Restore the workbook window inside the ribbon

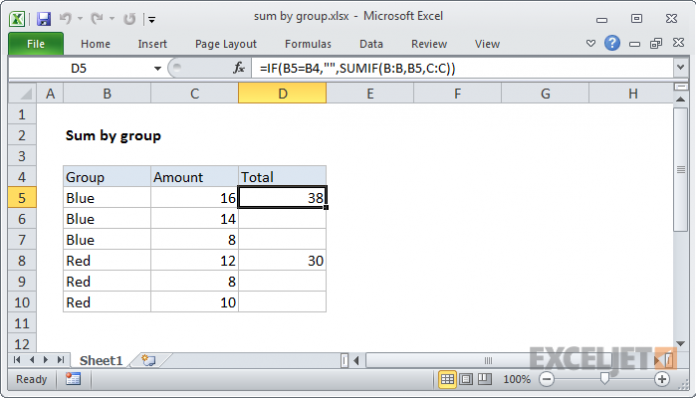click(656, 43)
